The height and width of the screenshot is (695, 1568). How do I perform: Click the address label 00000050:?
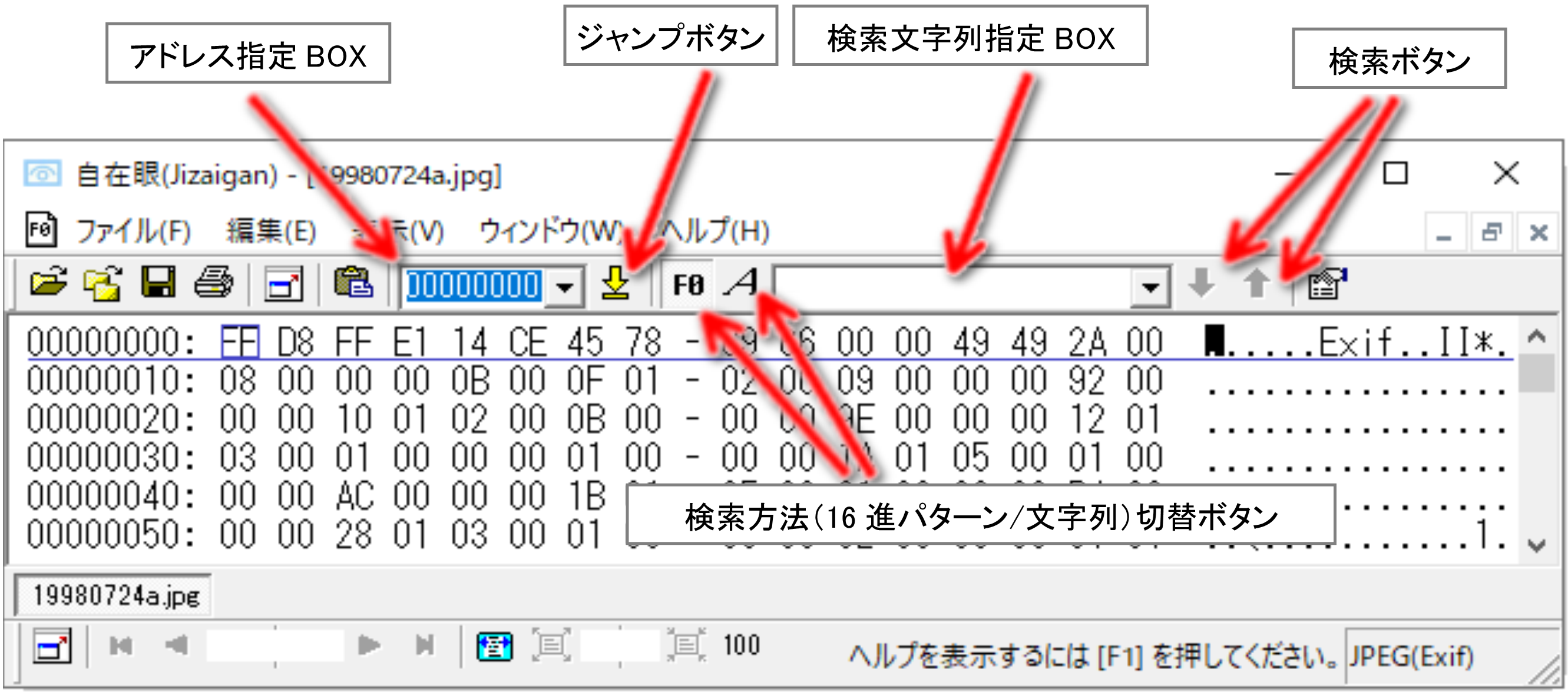pos(111,535)
